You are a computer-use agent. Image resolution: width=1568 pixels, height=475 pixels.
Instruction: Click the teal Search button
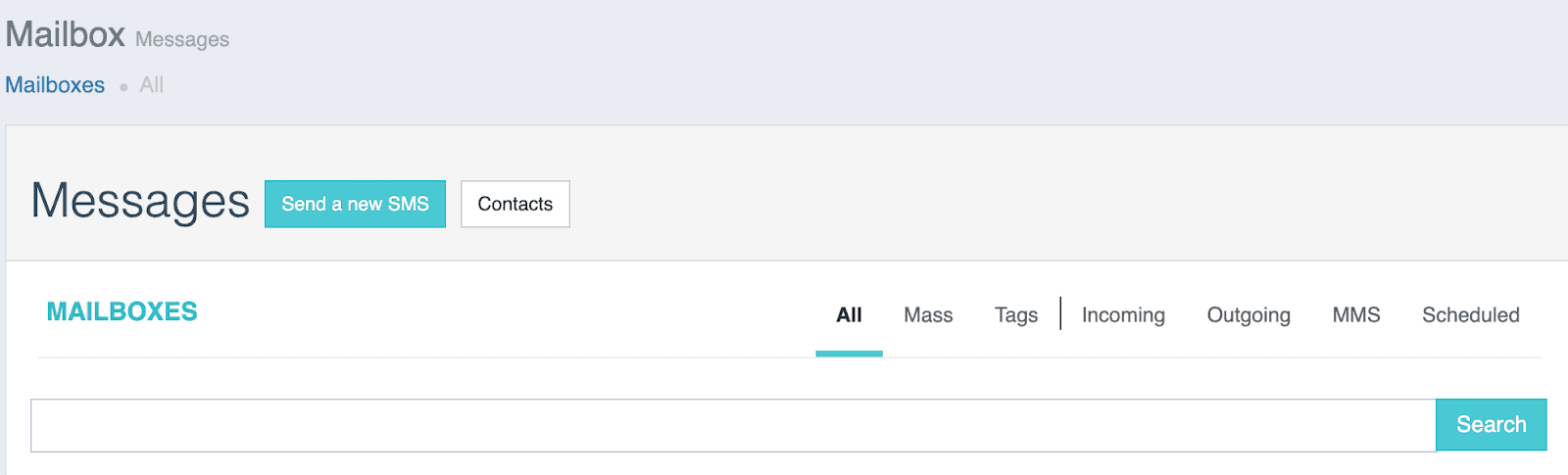pyautogui.click(x=1491, y=425)
